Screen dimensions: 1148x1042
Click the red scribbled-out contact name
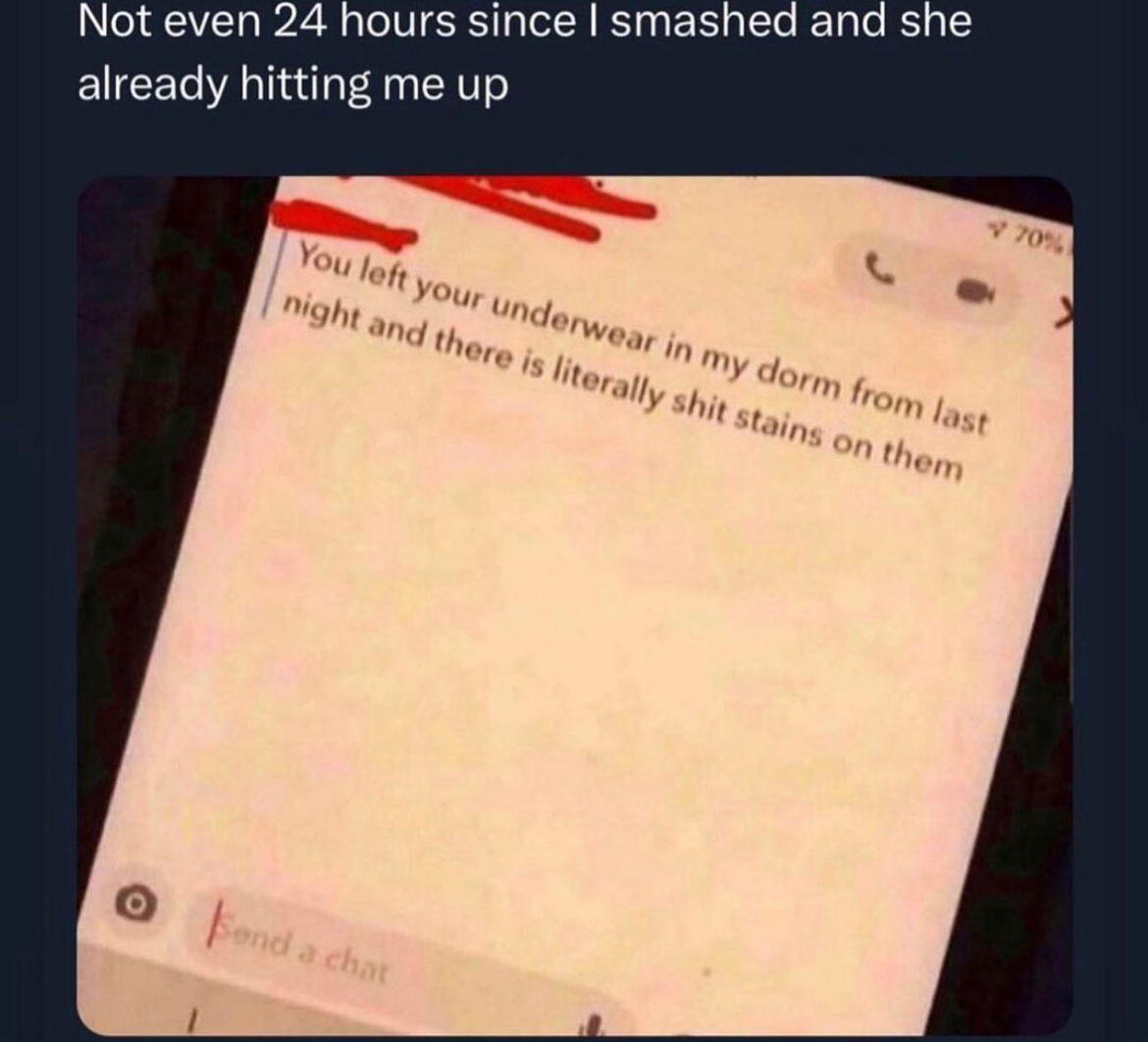[461, 209]
